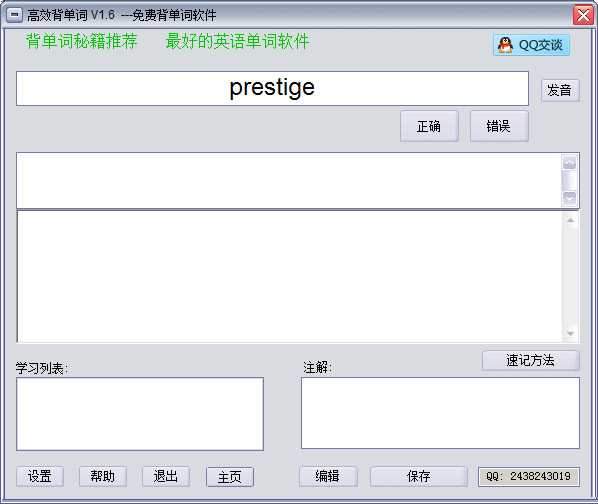Click the 编辑 edit button
This screenshot has width=598, height=504.
pos(328,476)
